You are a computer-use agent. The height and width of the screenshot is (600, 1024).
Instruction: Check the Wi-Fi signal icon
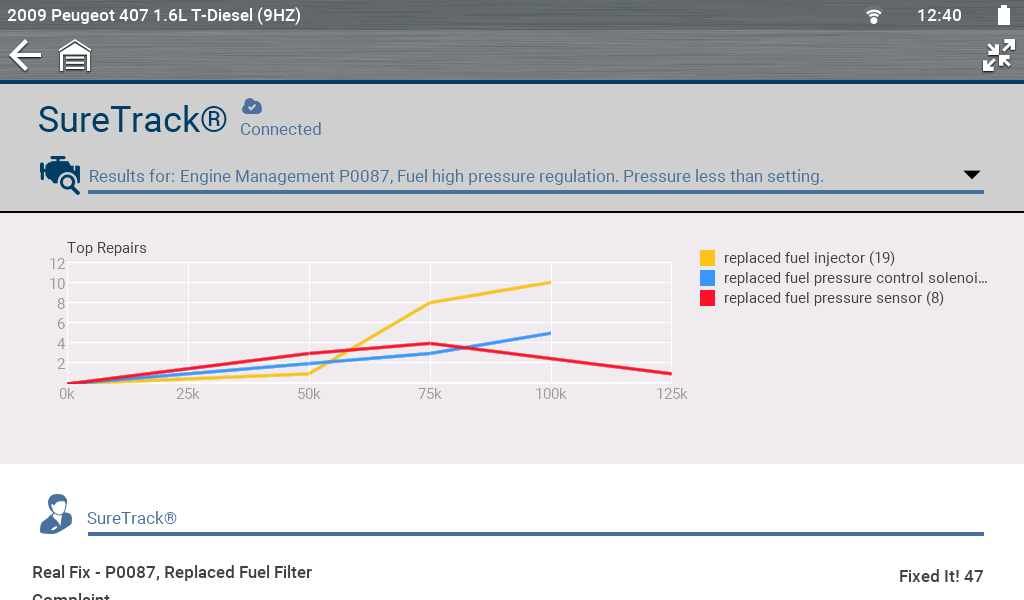(x=874, y=15)
